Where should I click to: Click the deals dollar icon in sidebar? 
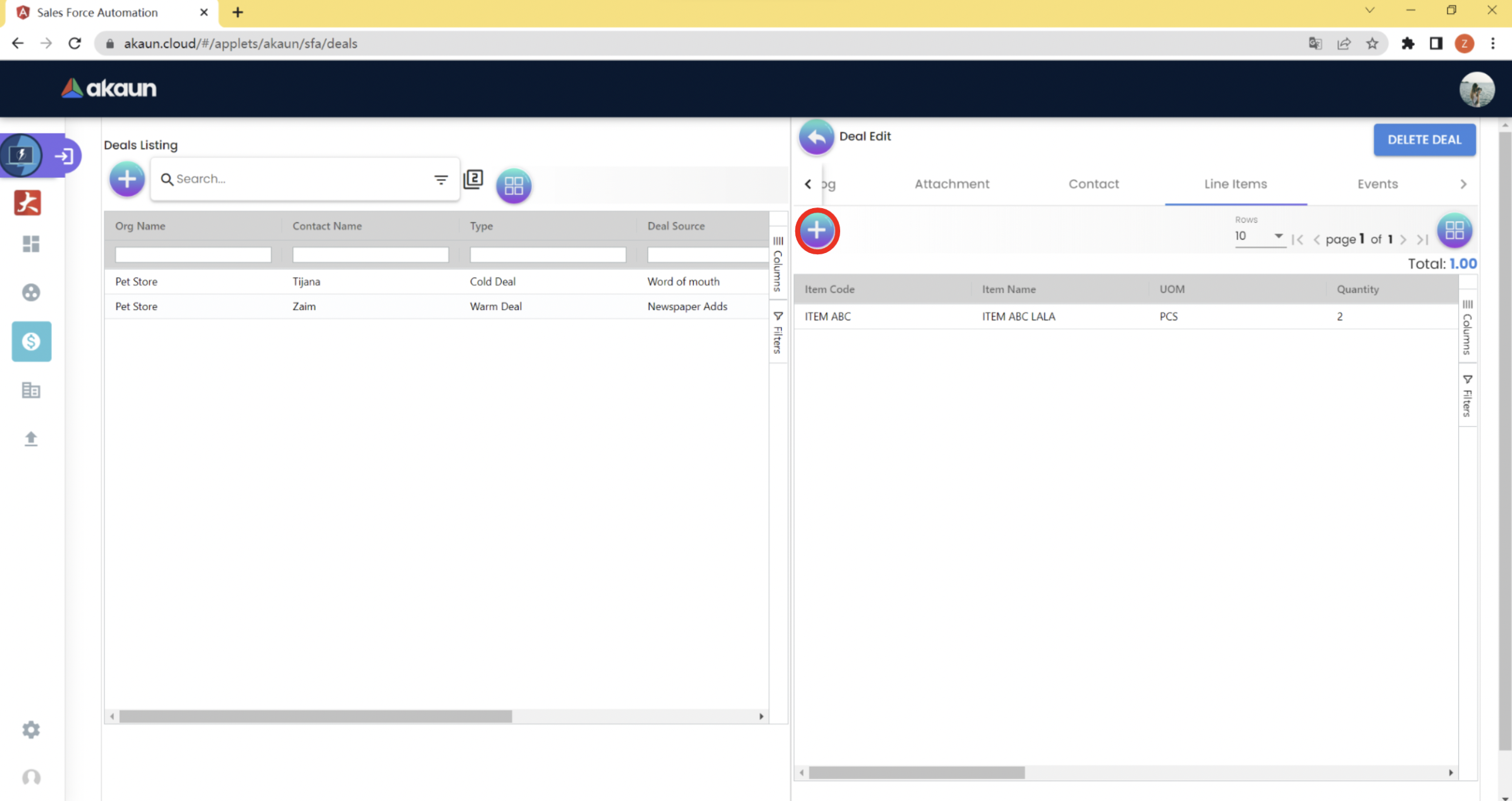[x=31, y=342]
